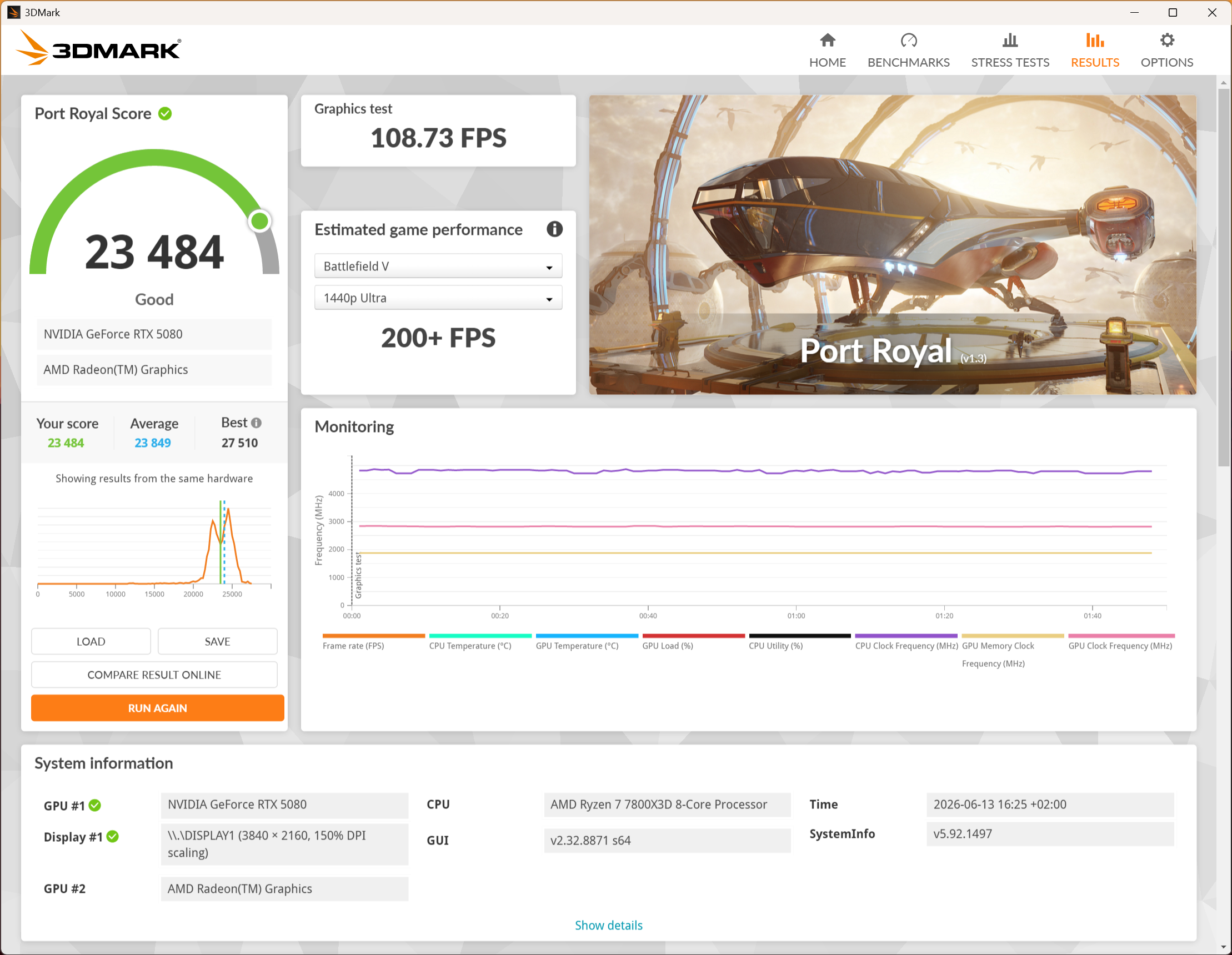Click the Run Again button
The image size is (1232, 955).
(x=157, y=708)
